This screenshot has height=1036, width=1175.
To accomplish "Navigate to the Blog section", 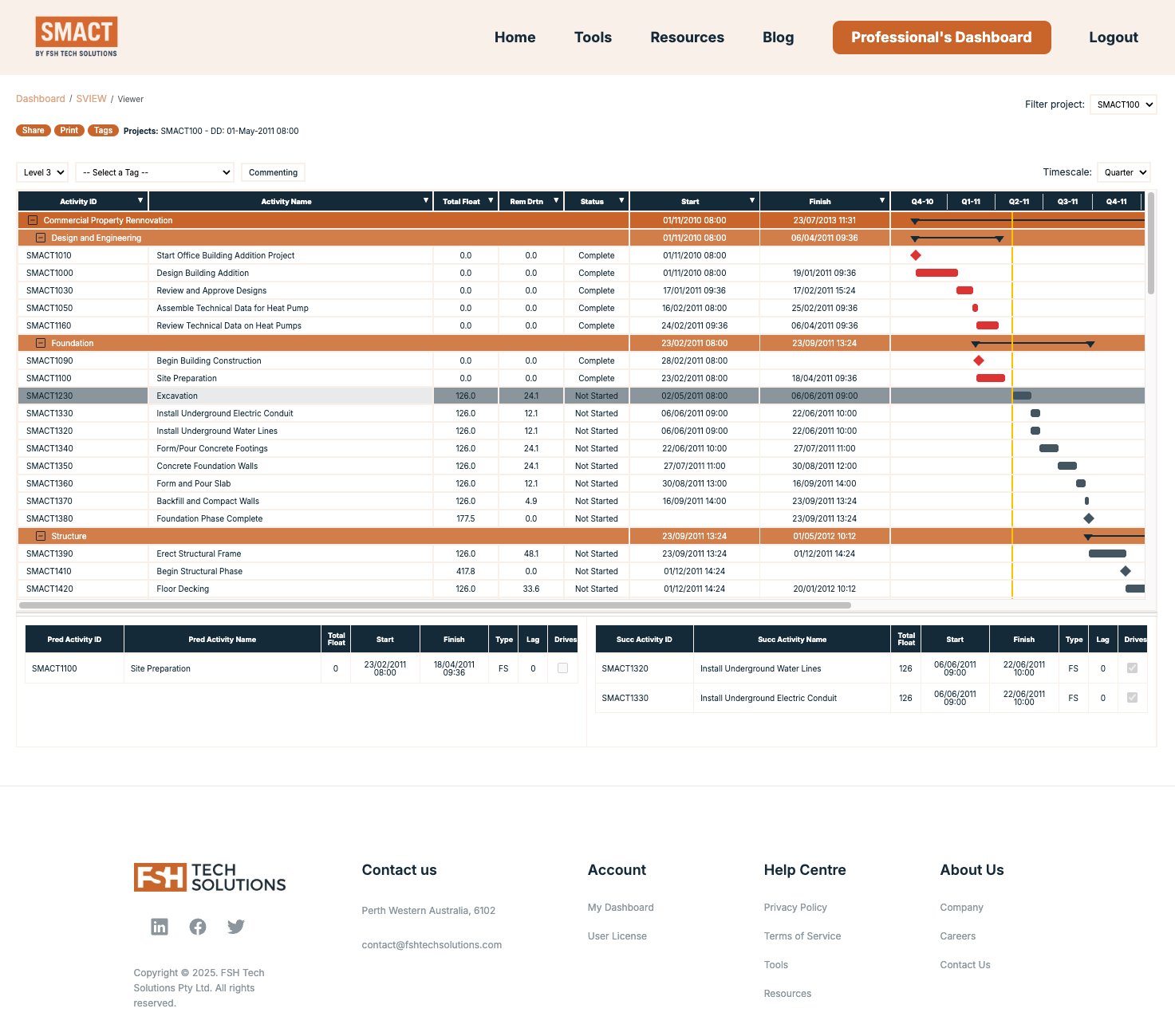I will [778, 37].
